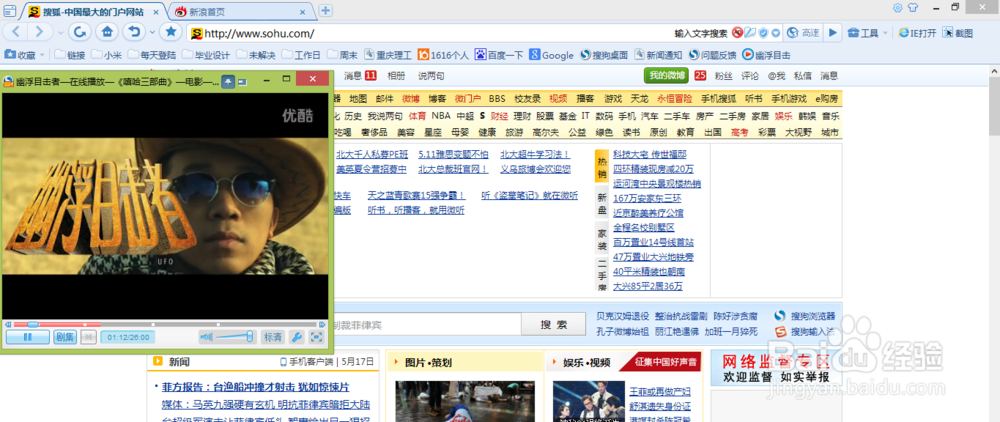
Task: Open a new tab with the plus button
Action: pos(325,10)
